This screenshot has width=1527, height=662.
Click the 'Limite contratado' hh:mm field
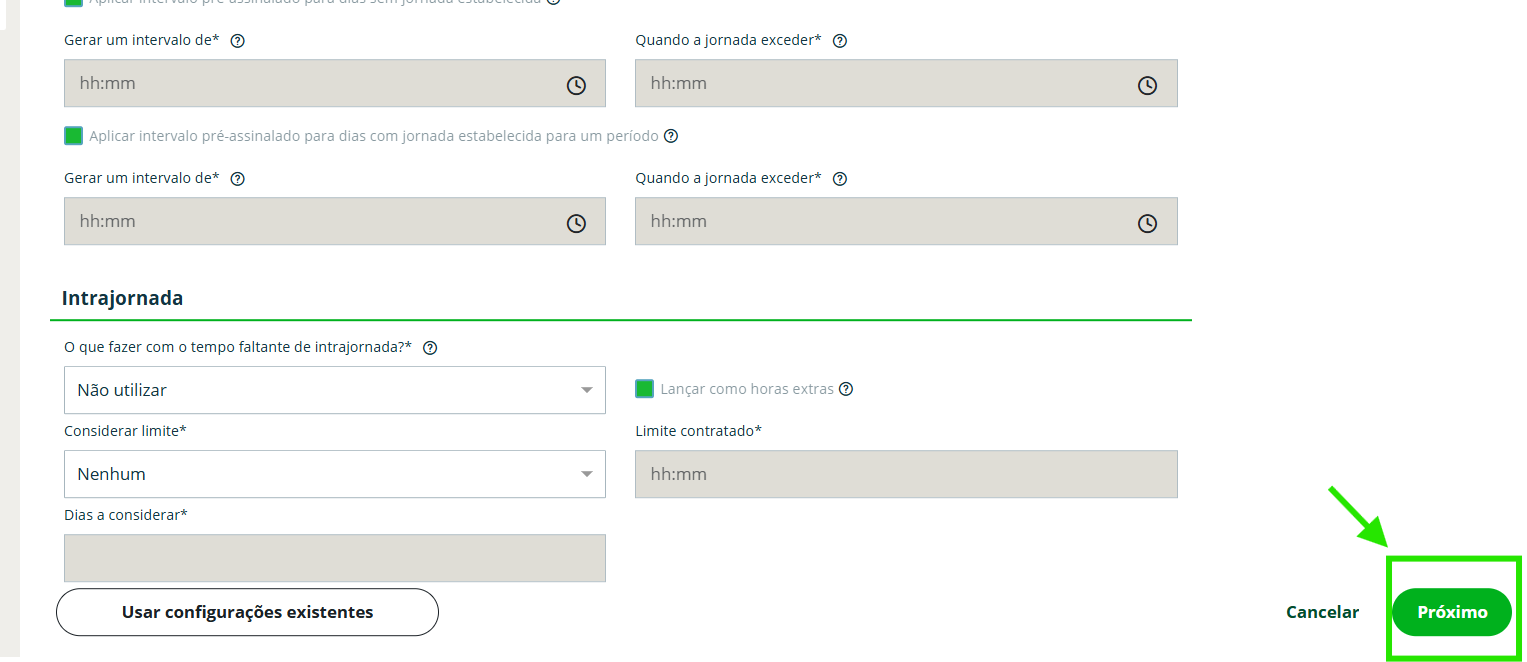pyautogui.click(x=905, y=474)
